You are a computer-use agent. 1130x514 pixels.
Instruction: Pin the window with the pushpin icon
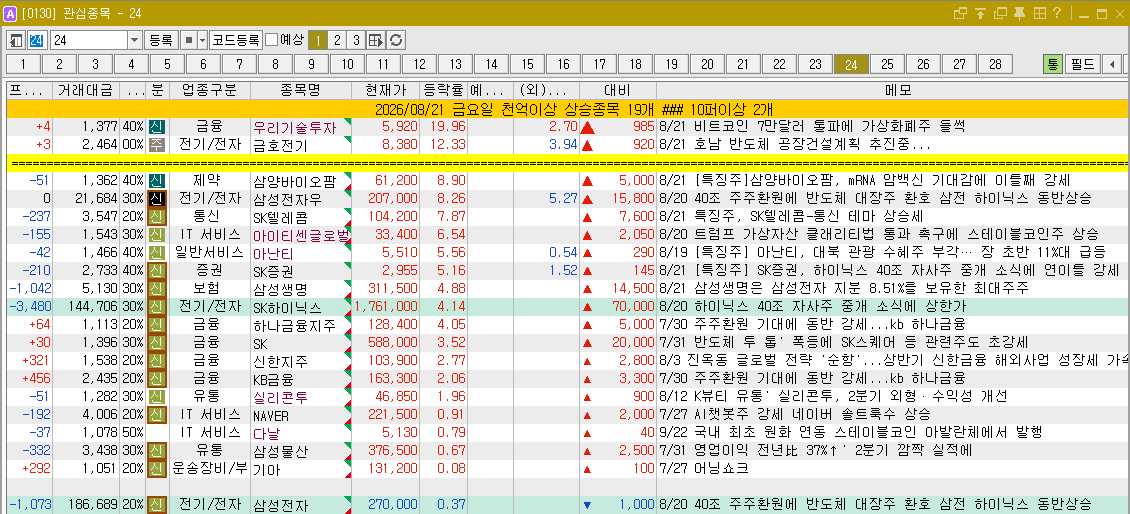tap(1020, 13)
